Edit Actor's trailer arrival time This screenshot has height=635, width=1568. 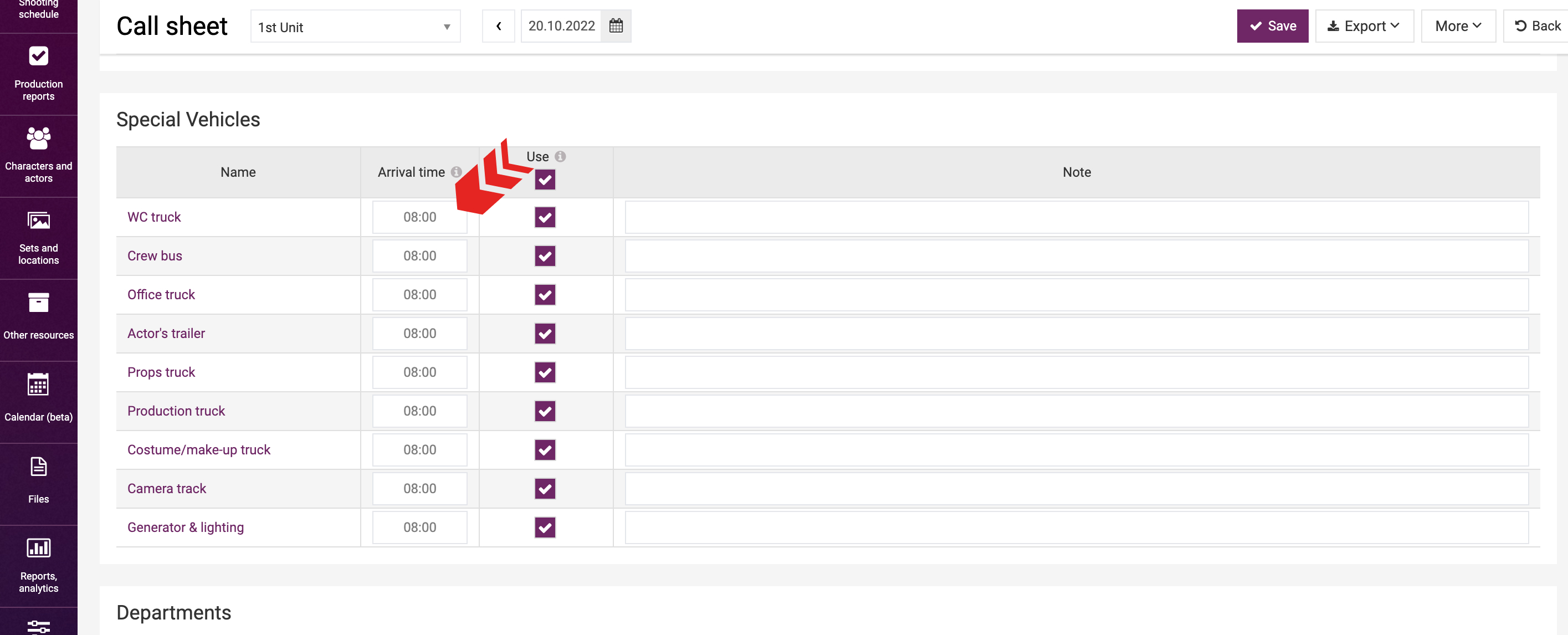coord(419,334)
